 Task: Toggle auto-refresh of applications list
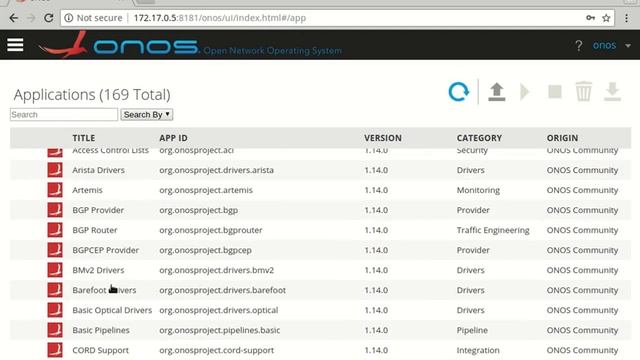(x=459, y=91)
